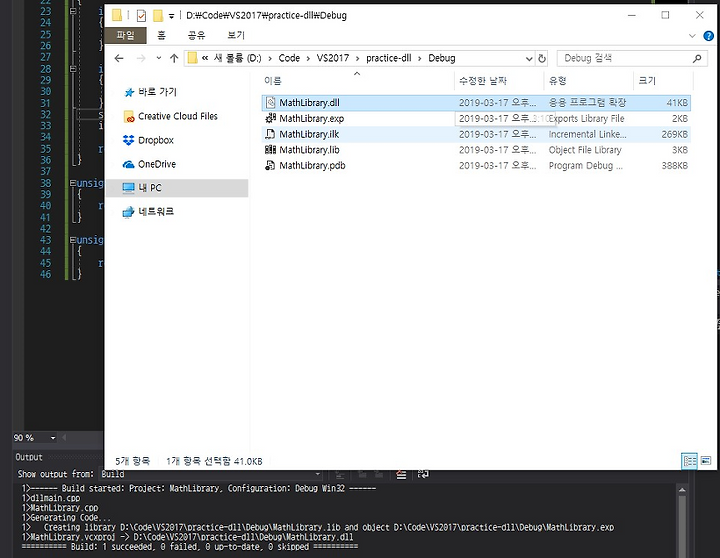Collapse code block at line 23

point(73,11)
